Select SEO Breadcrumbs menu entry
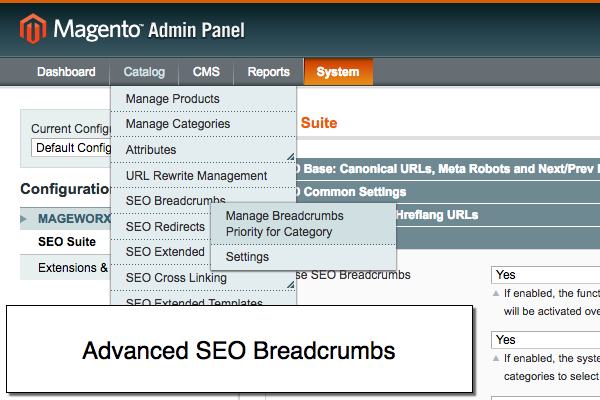The image size is (600, 400). pos(176,201)
